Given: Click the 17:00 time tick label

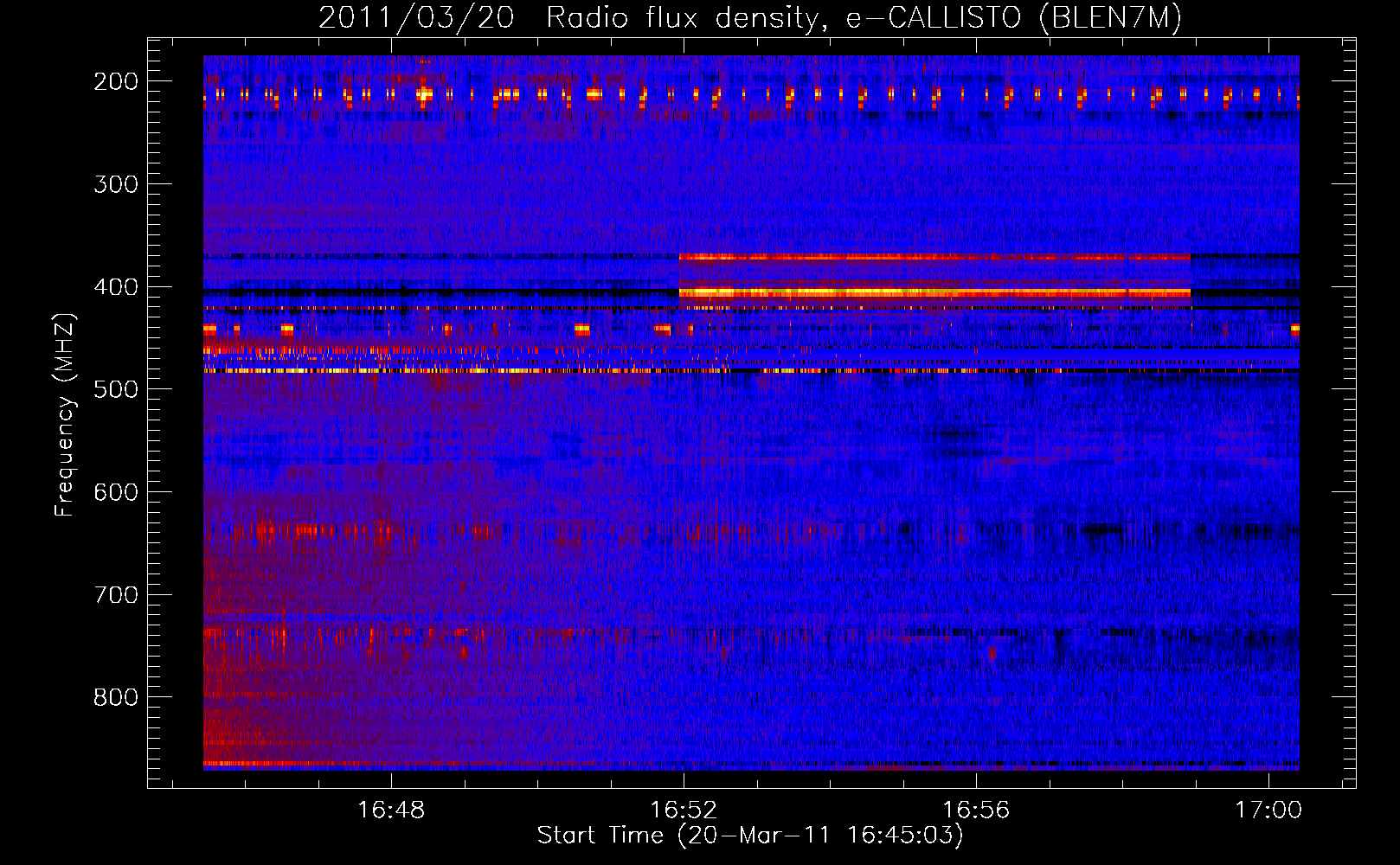Looking at the screenshot, I should coord(1268,811).
